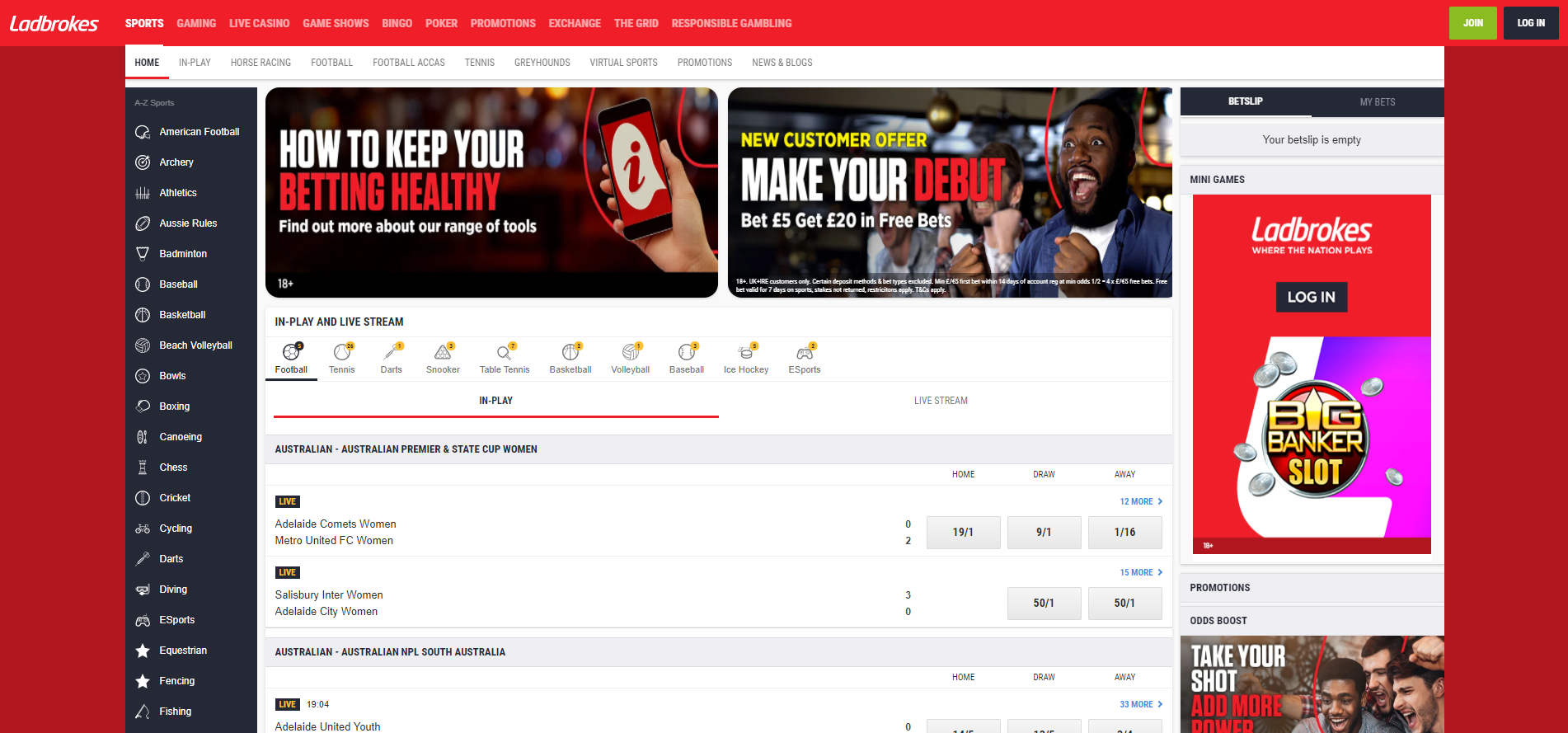Screen dimensions: 1568x733
Task: Open the Basketball icon in the A-Z sports list
Action: (143, 315)
